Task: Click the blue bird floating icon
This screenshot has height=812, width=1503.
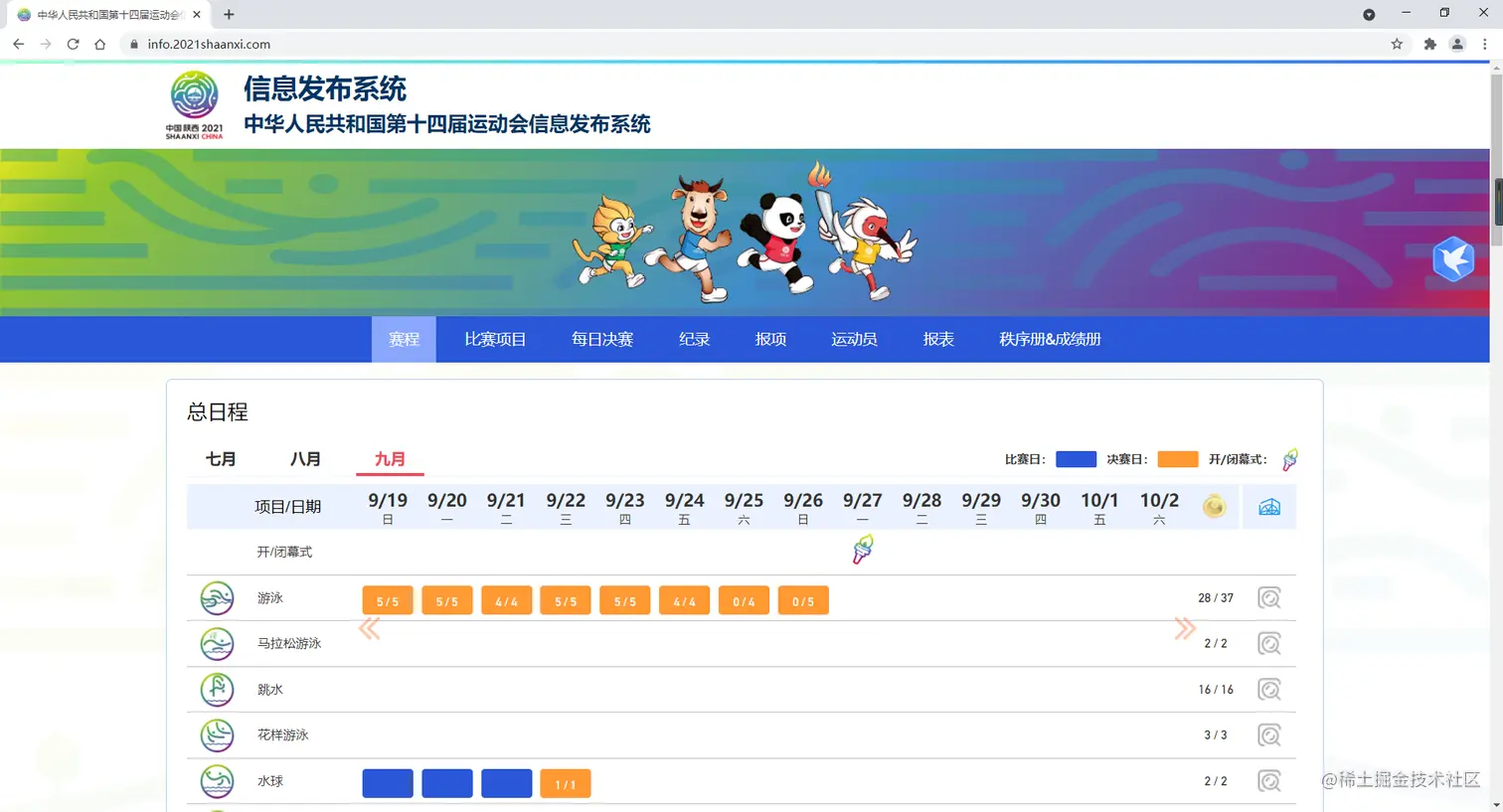Action: click(1453, 259)
